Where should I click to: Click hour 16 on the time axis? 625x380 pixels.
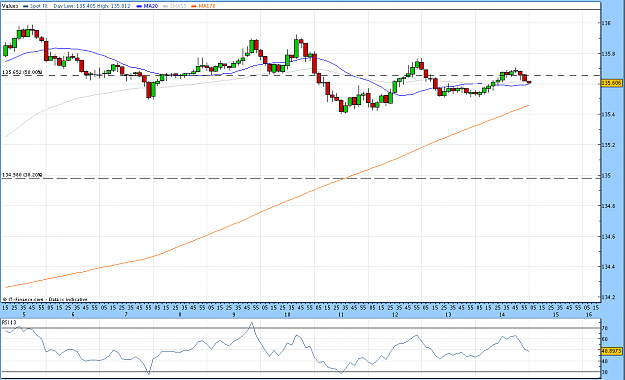pos(589,315)
